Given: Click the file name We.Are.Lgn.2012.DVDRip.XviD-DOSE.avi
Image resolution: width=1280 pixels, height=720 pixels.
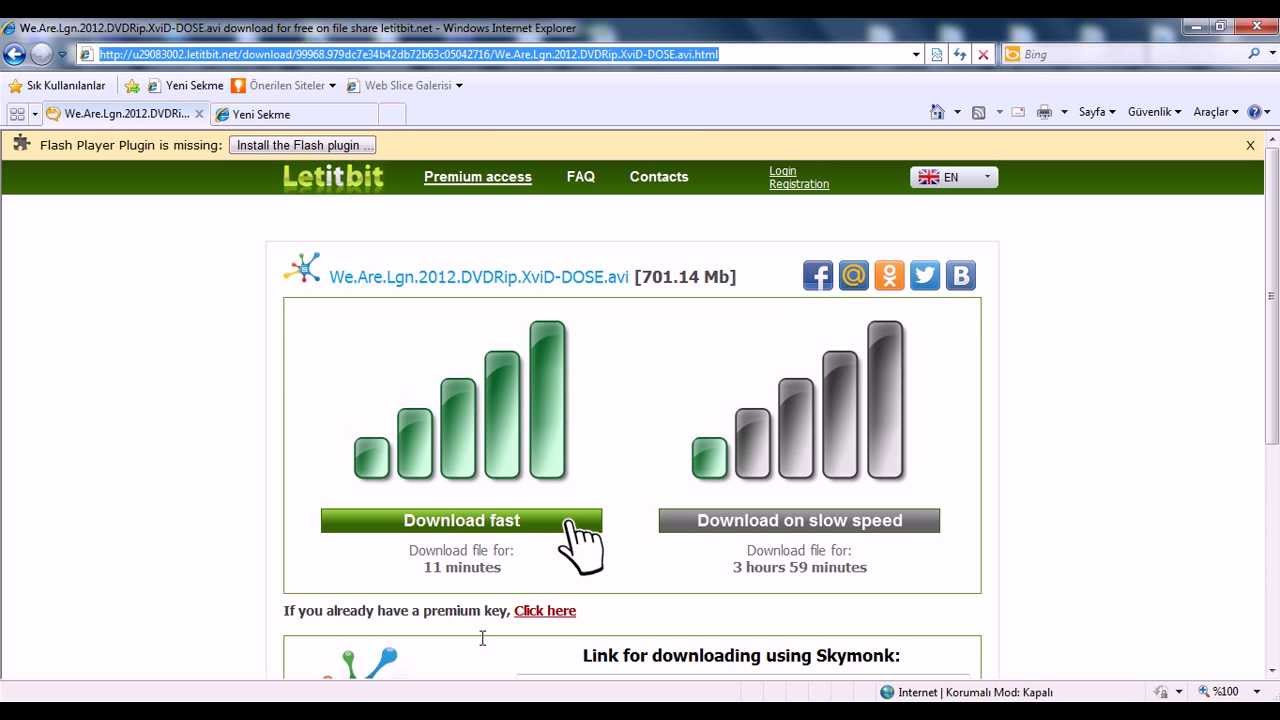Looking at the screenshot, I should pyautogui.click(x=479, y=277).
